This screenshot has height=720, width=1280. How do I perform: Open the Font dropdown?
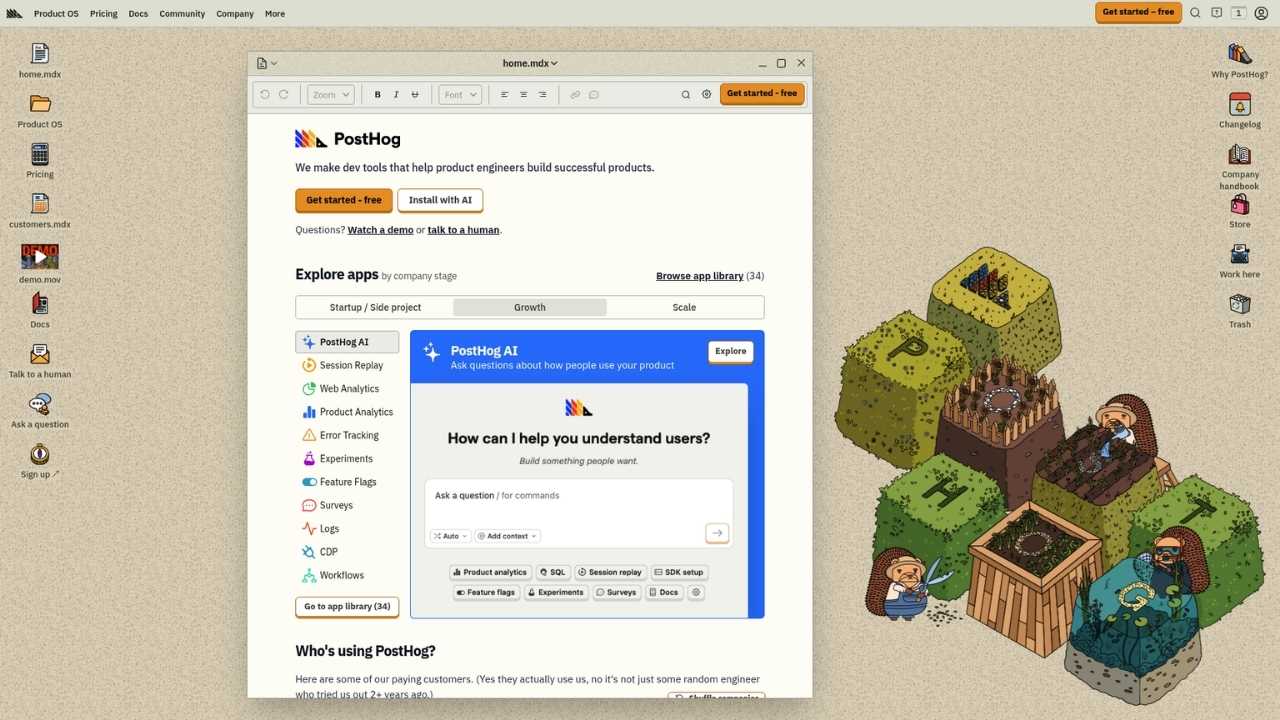[460, 94]
